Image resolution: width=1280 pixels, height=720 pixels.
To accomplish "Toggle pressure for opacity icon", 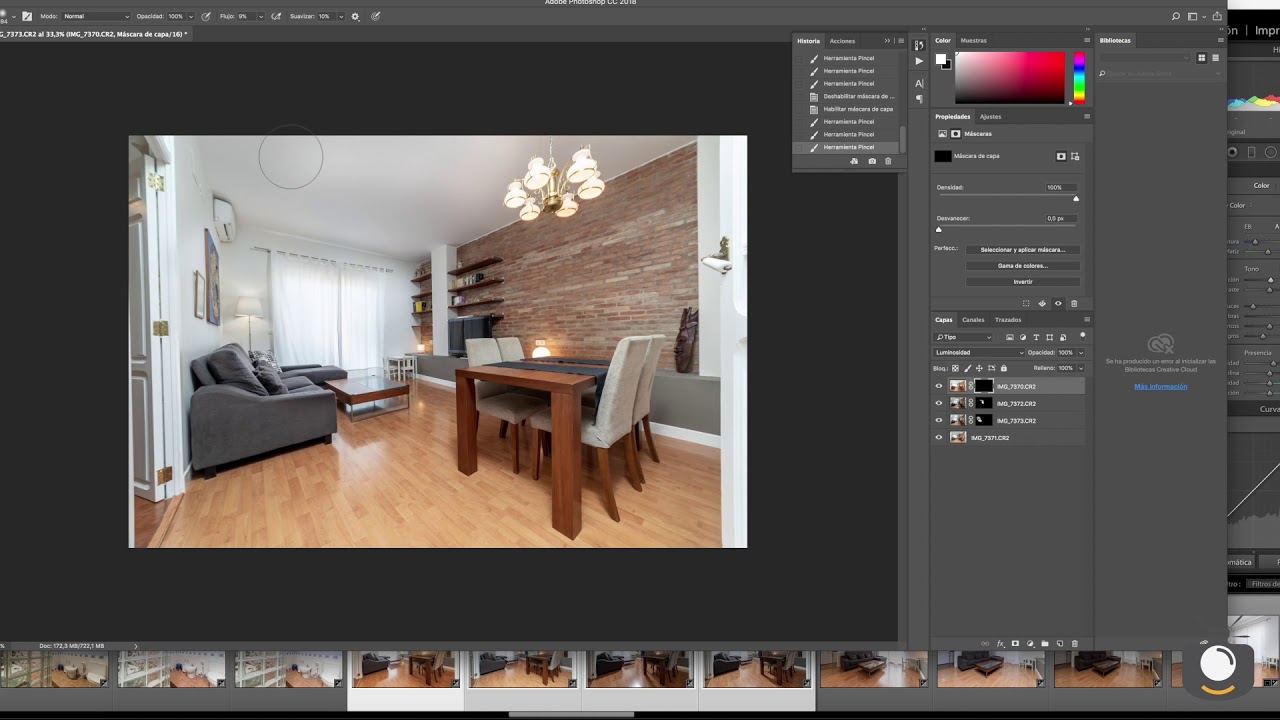I will click(x=206, y=16).
